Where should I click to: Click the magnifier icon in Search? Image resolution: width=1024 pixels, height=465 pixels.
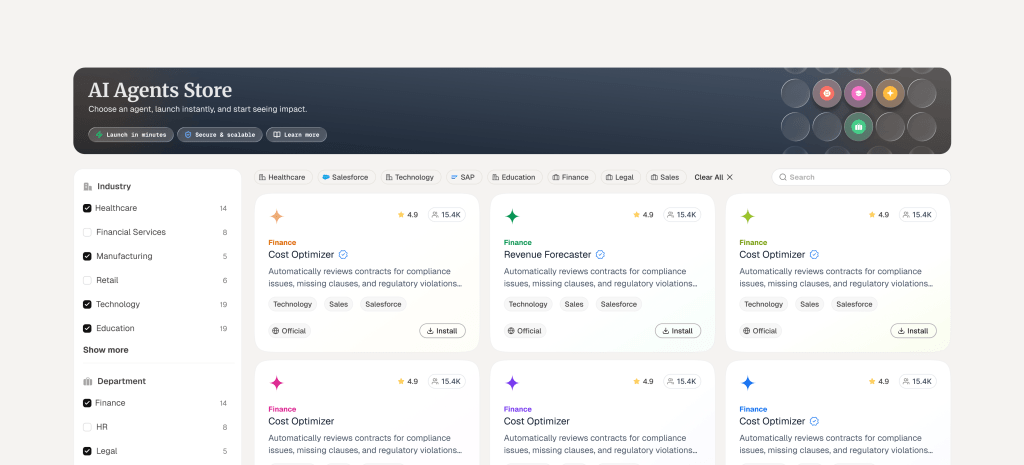[x=782, y=177]
